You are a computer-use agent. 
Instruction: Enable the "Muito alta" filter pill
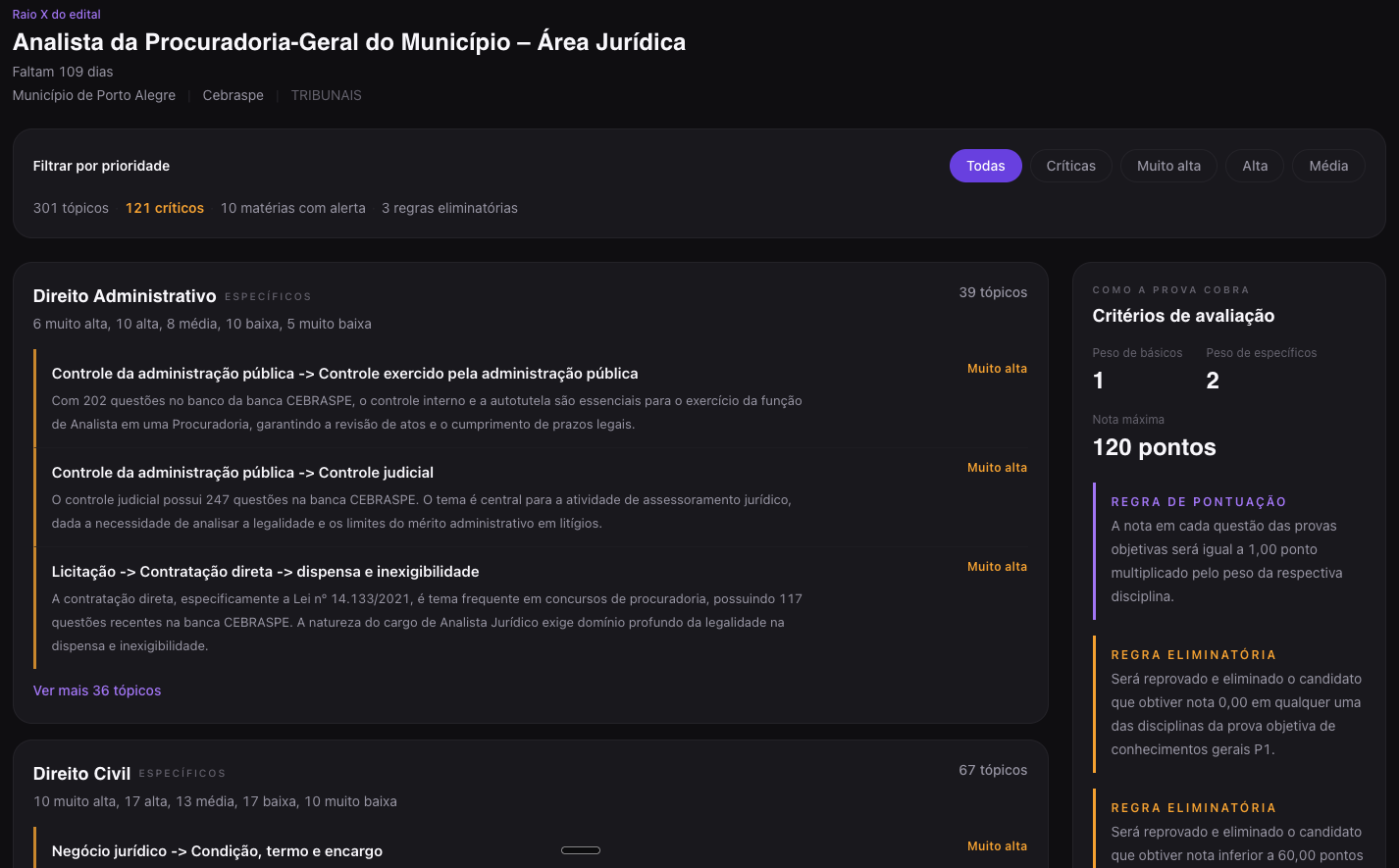[x=1168, y=166]
